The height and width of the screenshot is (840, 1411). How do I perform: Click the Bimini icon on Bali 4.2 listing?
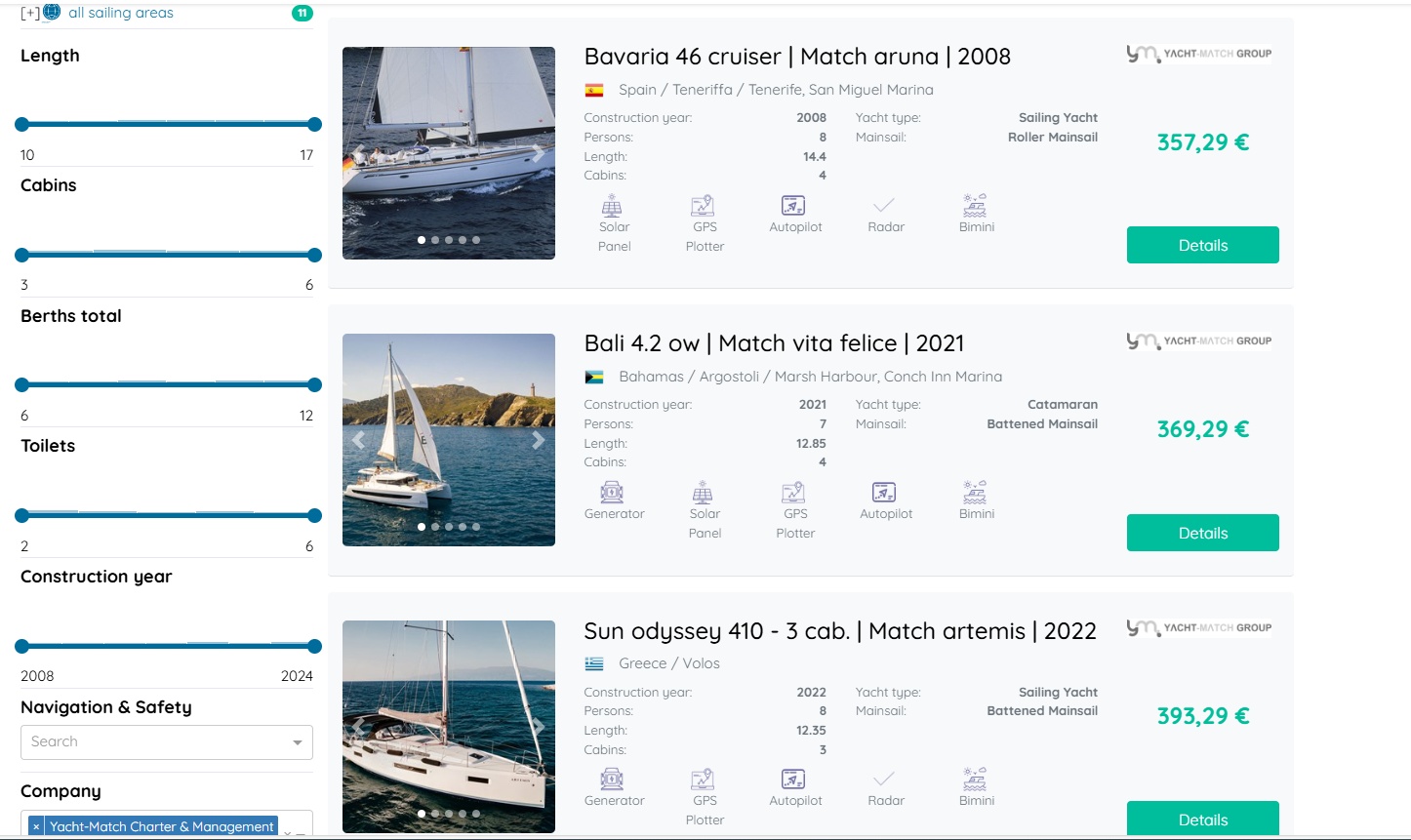975,493
